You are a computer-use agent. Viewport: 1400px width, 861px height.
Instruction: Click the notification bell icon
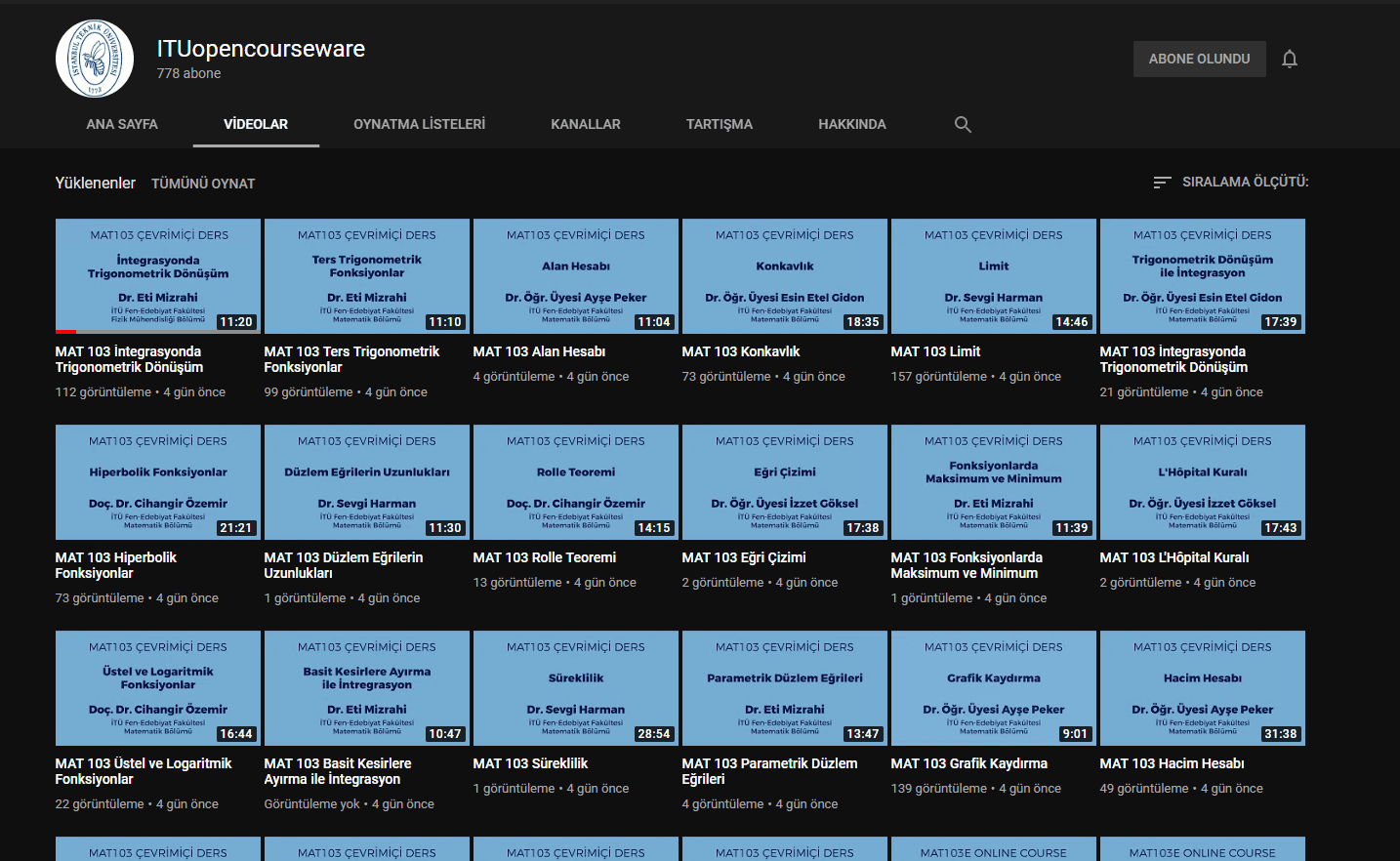pyautogui.click(x=1290, y=59)
